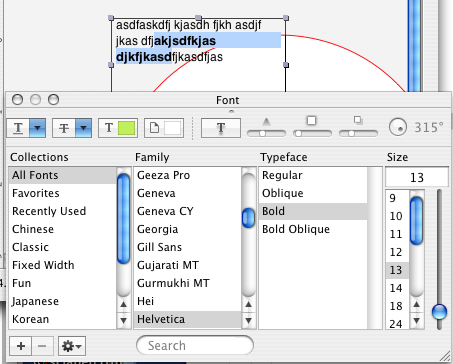Click the green text color swatch
Screen dimensions: 453x364
[x=127, y=128]
